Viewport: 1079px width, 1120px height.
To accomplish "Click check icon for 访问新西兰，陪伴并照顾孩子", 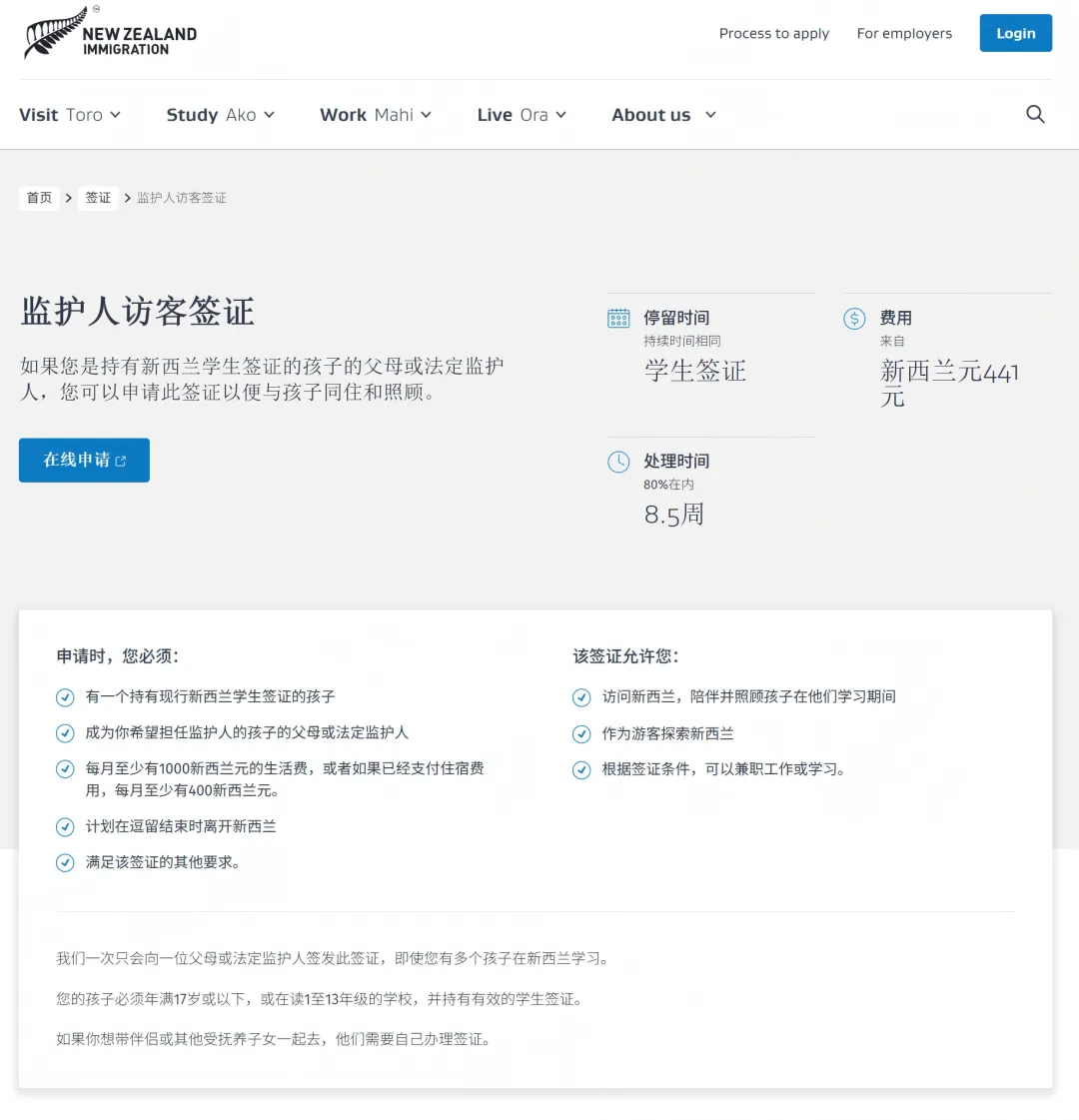I will point(581,697).
